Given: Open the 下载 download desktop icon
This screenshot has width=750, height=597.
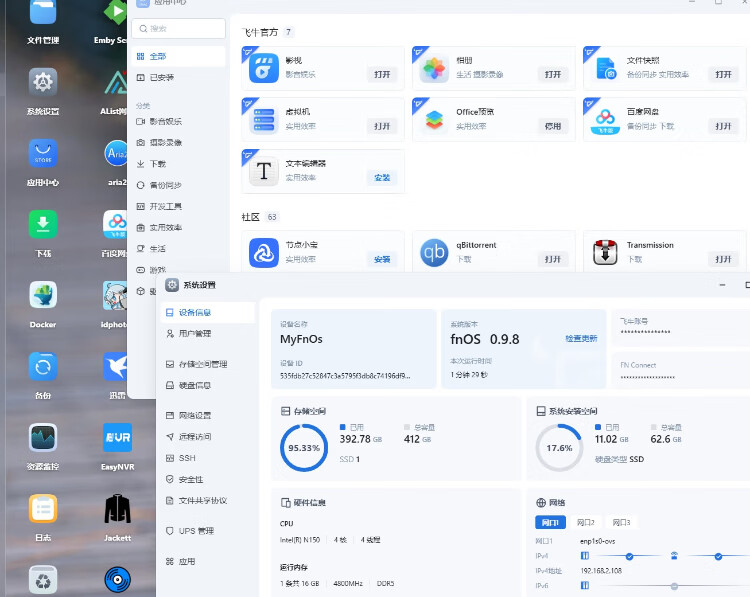Looking at the screenshot, I should (43, 225).
